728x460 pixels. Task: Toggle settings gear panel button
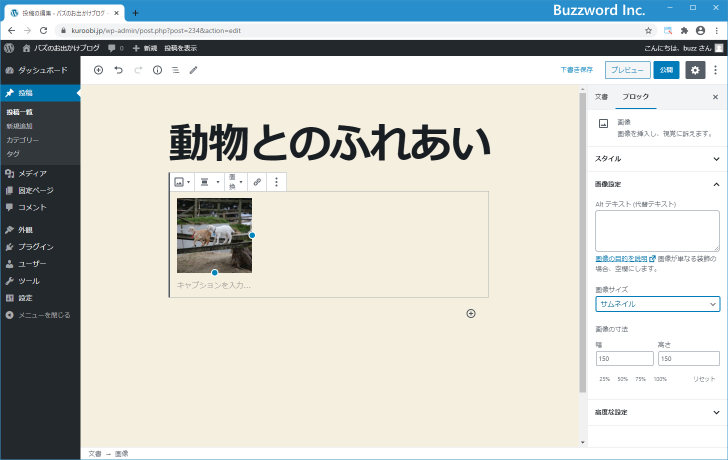pyautogui.click(x=695, y=70)
